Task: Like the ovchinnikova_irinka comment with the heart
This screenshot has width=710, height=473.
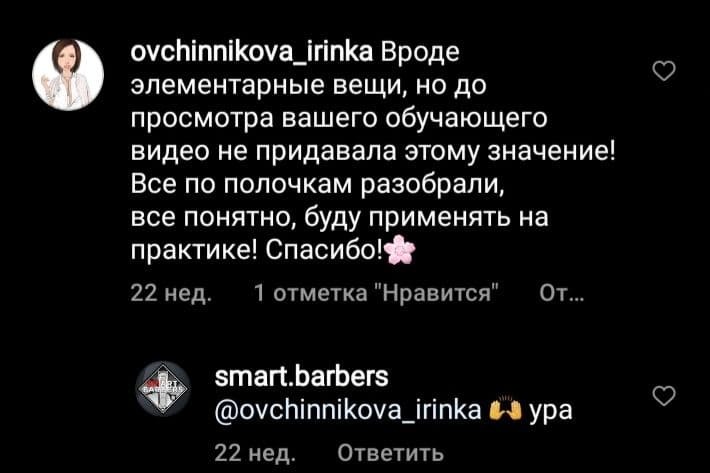Action: pos(664,71)
